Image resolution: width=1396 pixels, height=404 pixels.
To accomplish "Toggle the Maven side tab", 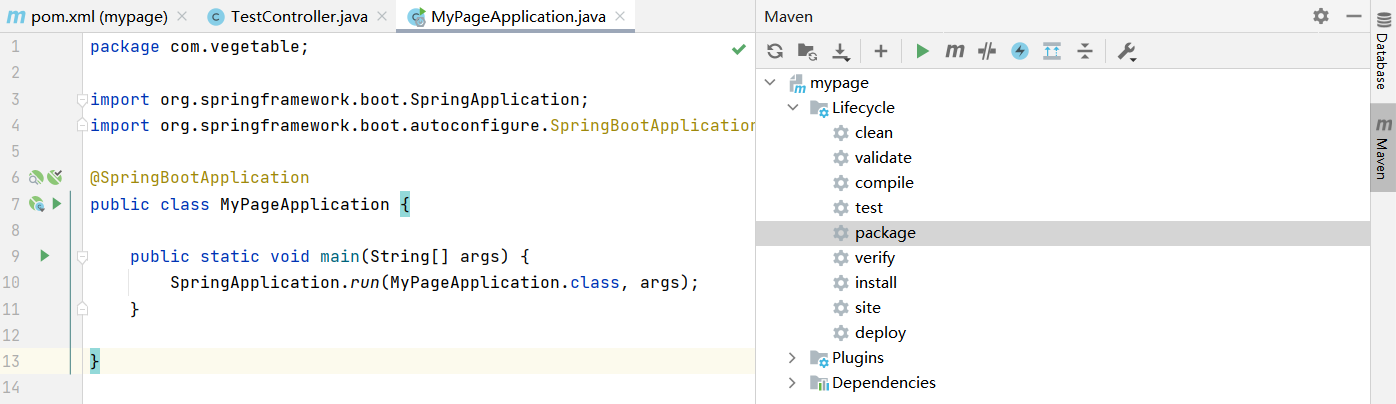I will coord(1382,147).
